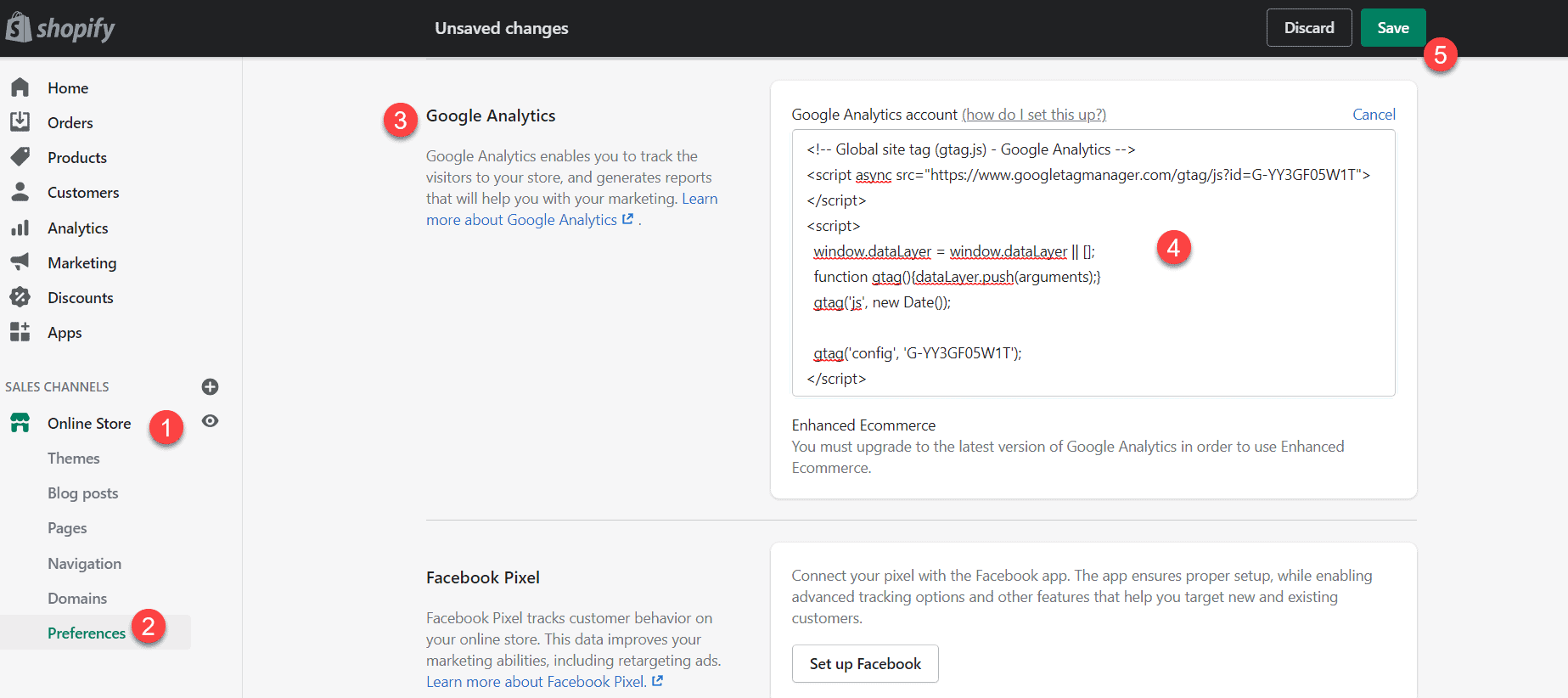Open Domains under Online Store
The image size is (1568, 698).
click(x=77, y=598)
